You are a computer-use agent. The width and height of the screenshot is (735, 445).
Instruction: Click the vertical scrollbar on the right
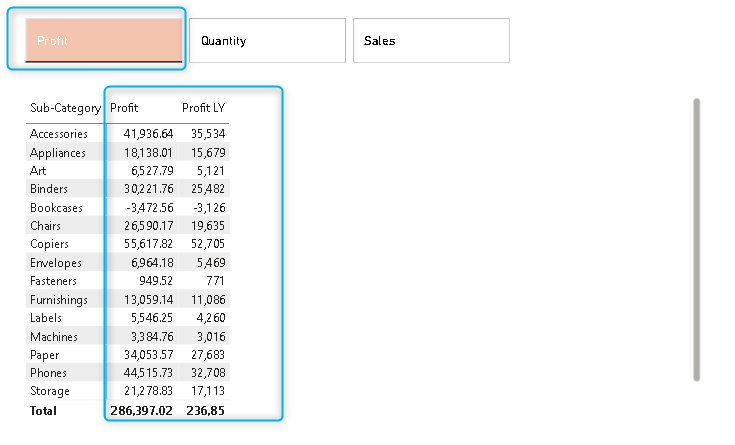click(696, 239)
